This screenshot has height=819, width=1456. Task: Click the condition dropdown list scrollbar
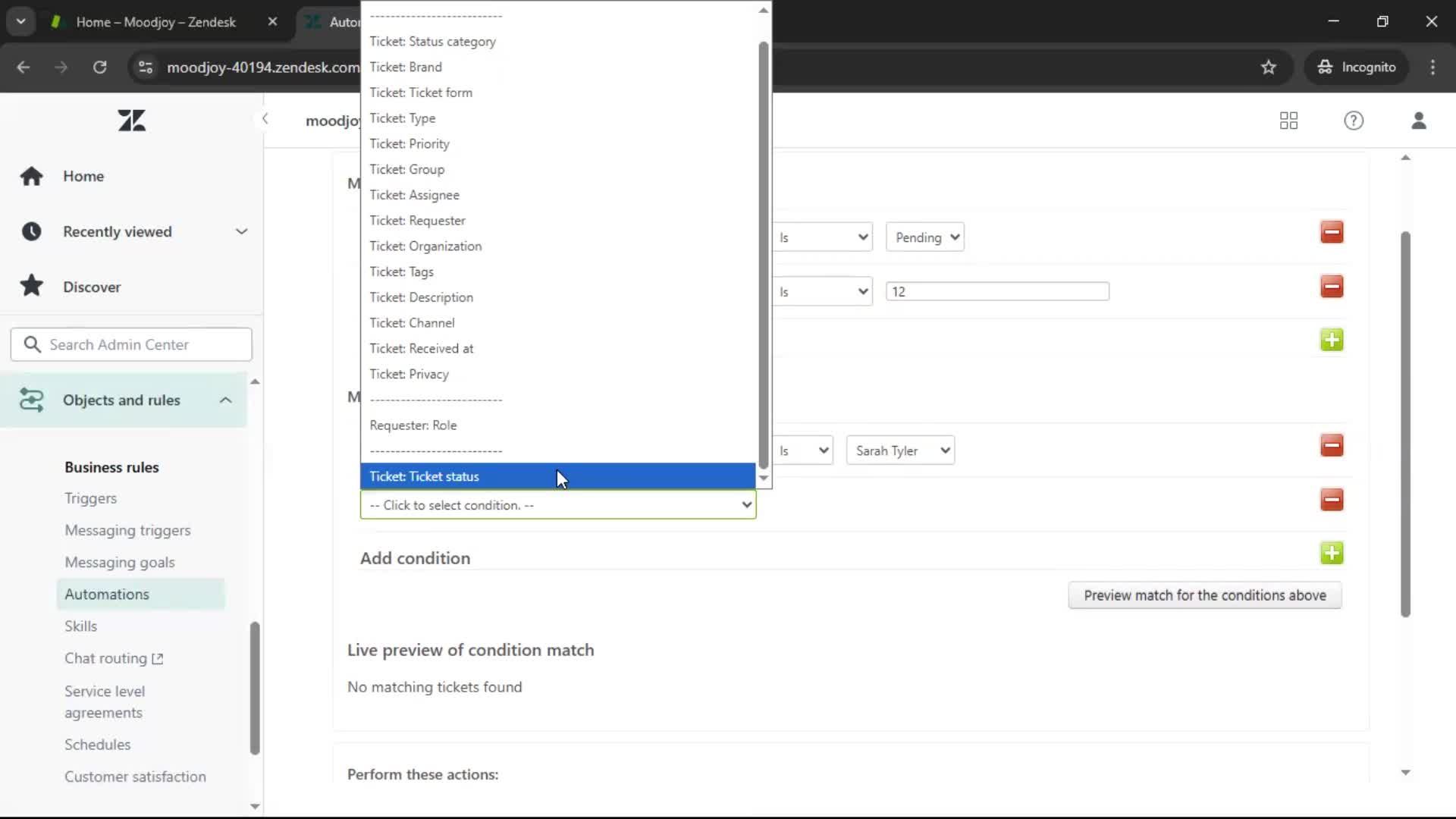pos(763,255)
